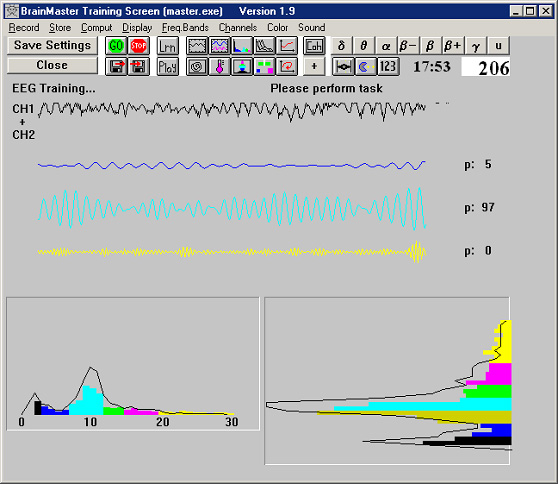Click the 'p: 97' value beside cyan waveform
Viewport: 558px width, 484px height.
pos(479,207)
